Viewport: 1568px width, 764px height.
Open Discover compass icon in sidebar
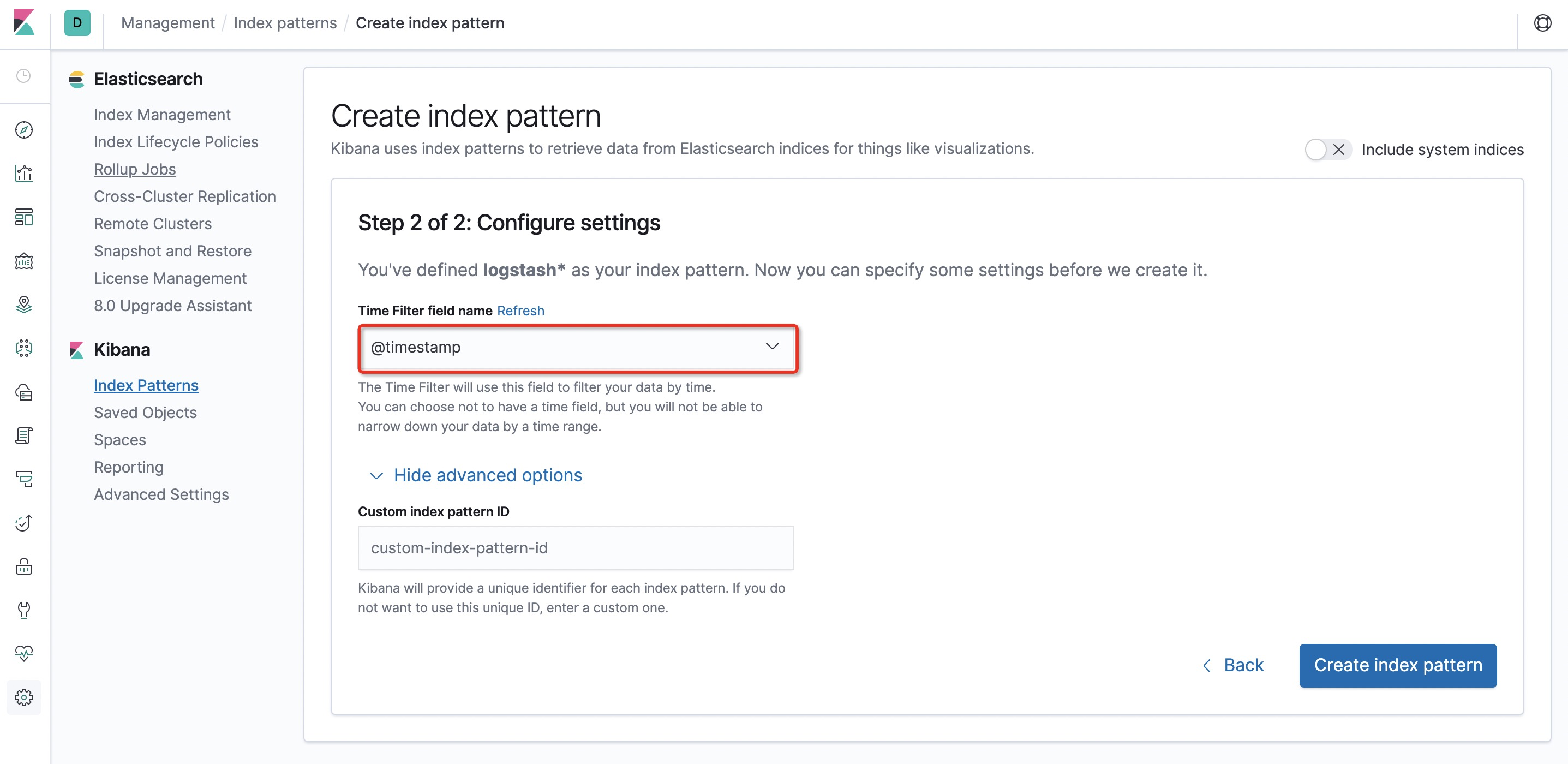click(24, 130)
